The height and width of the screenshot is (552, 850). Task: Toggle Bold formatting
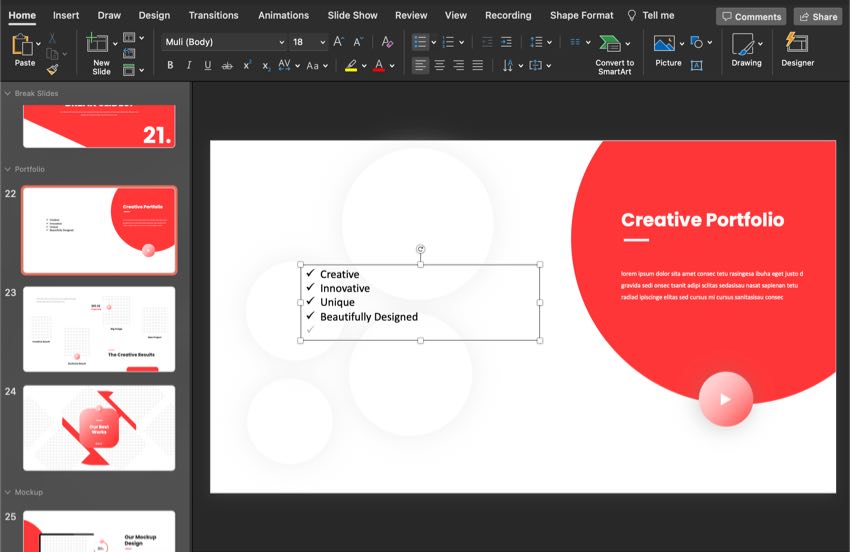point(170,65)
